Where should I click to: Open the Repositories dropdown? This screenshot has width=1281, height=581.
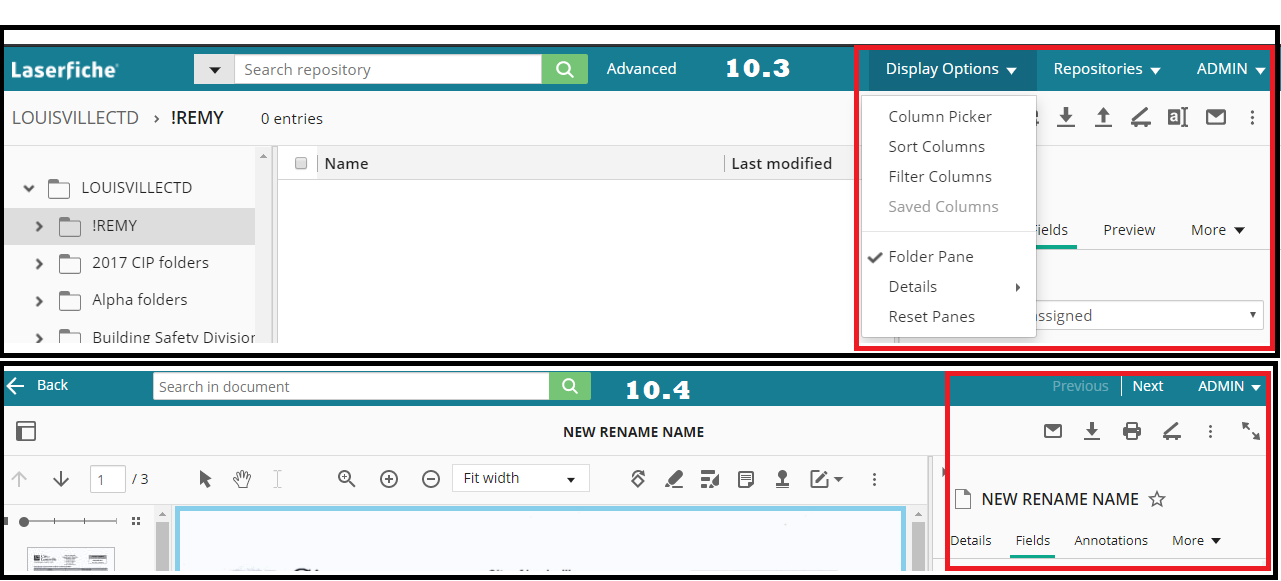(1107, 69)
